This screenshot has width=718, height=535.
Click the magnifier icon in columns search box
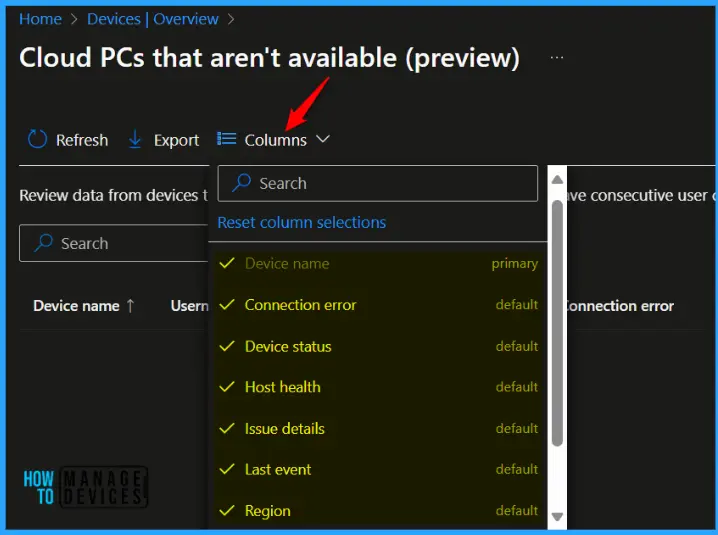[x=241, y=183]
